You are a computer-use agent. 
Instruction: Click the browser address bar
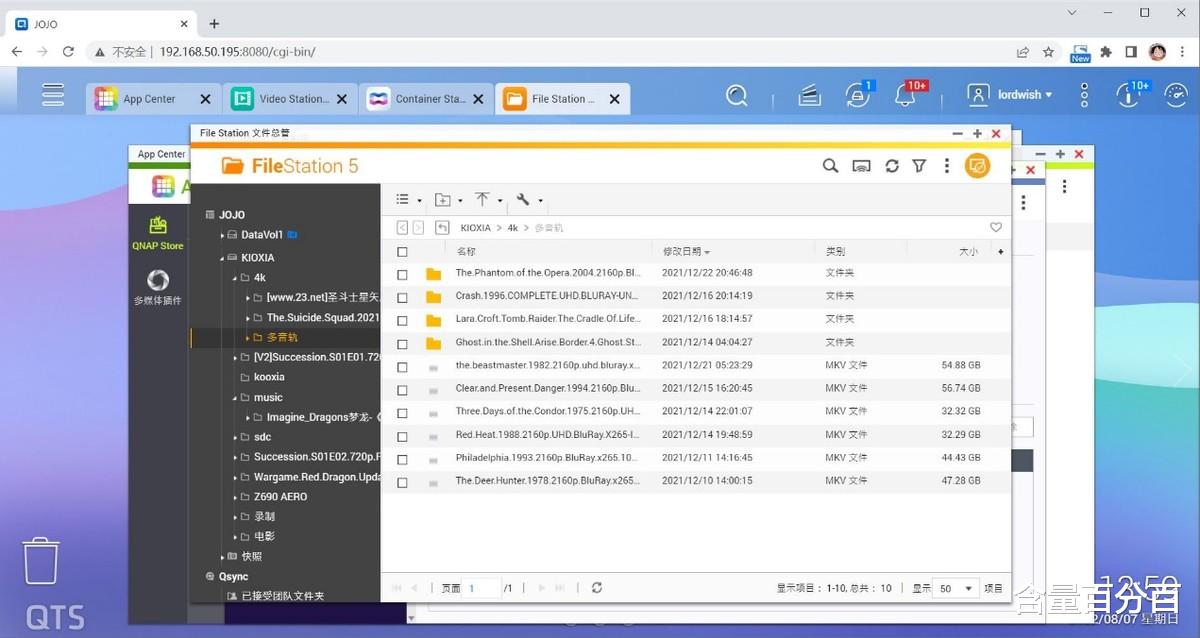pyautogui.click(x=550, y=51)
